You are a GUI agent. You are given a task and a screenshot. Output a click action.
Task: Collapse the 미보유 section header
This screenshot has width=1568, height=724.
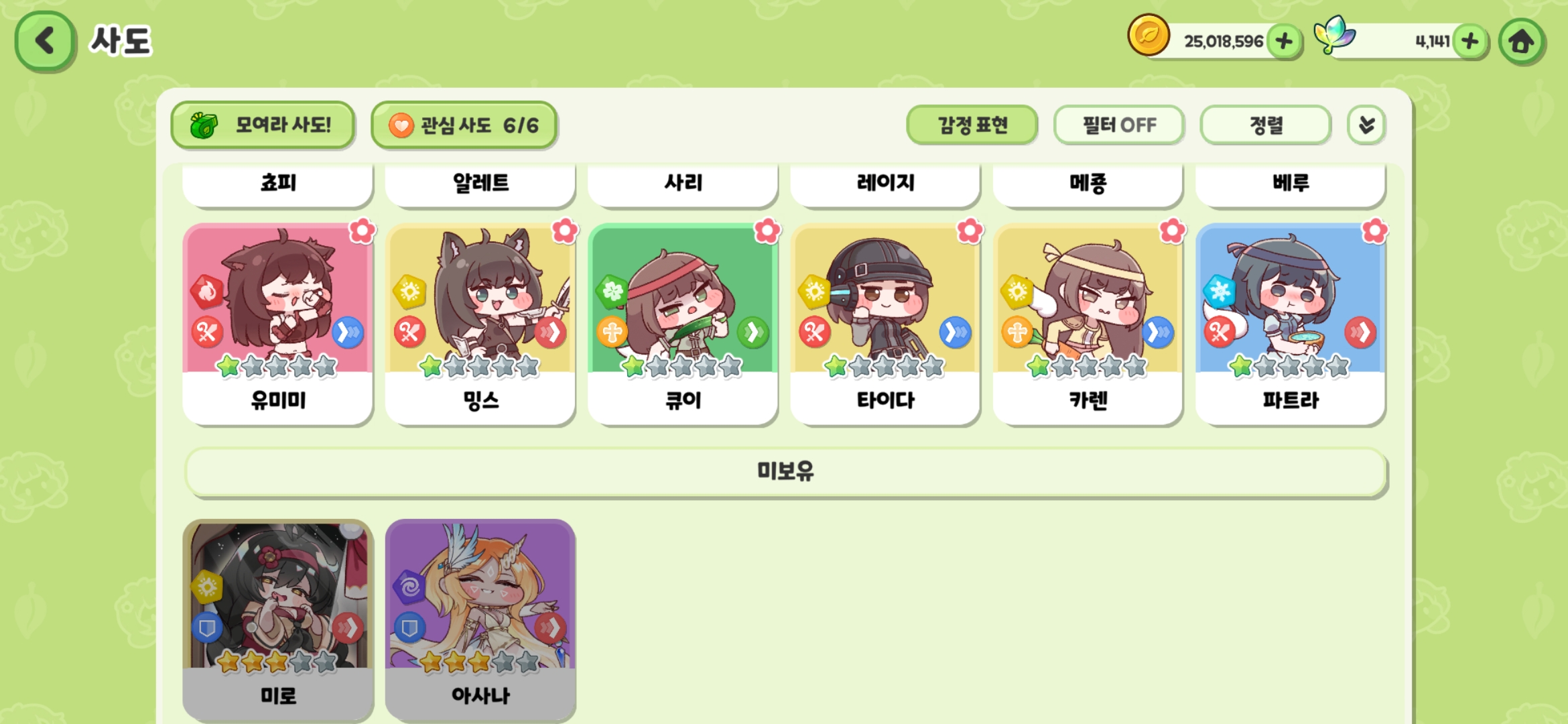pos(785,472)
